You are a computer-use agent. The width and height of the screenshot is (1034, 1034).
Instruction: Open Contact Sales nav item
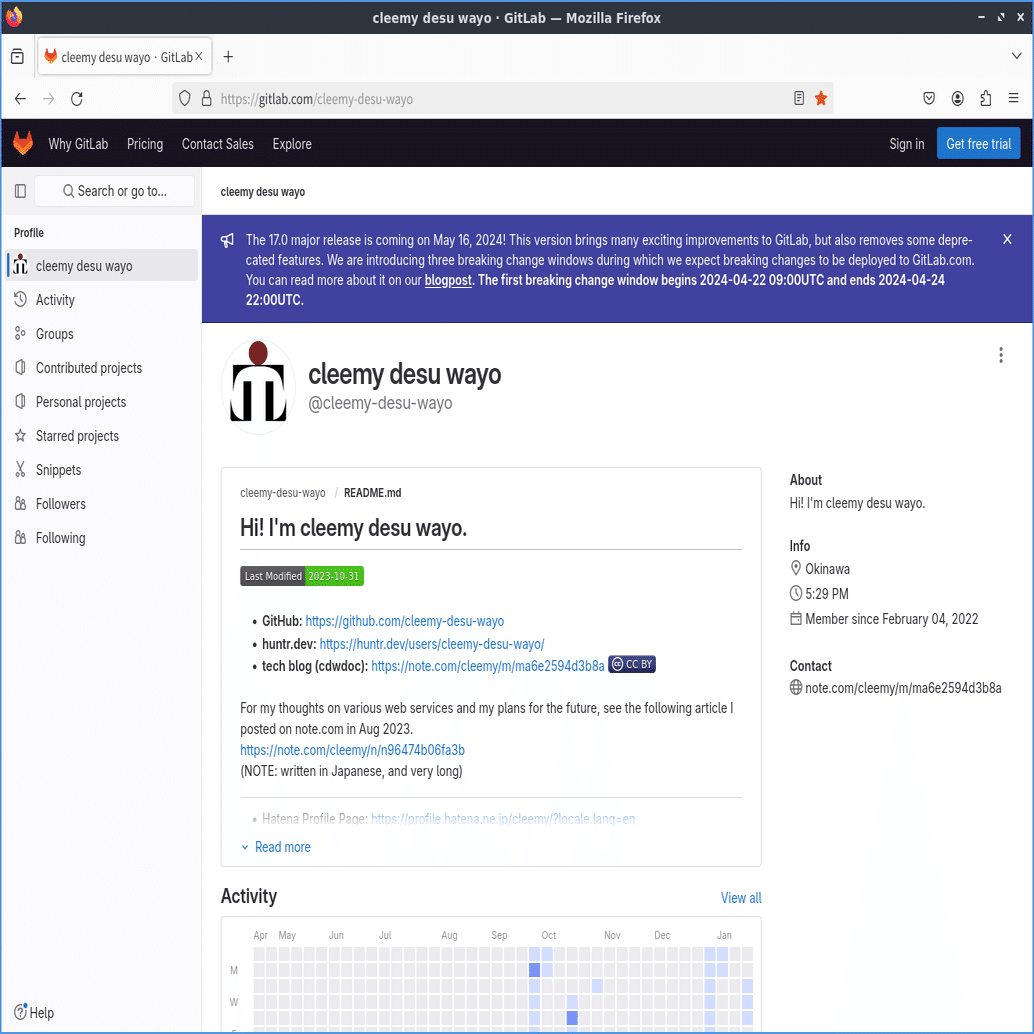218,144
